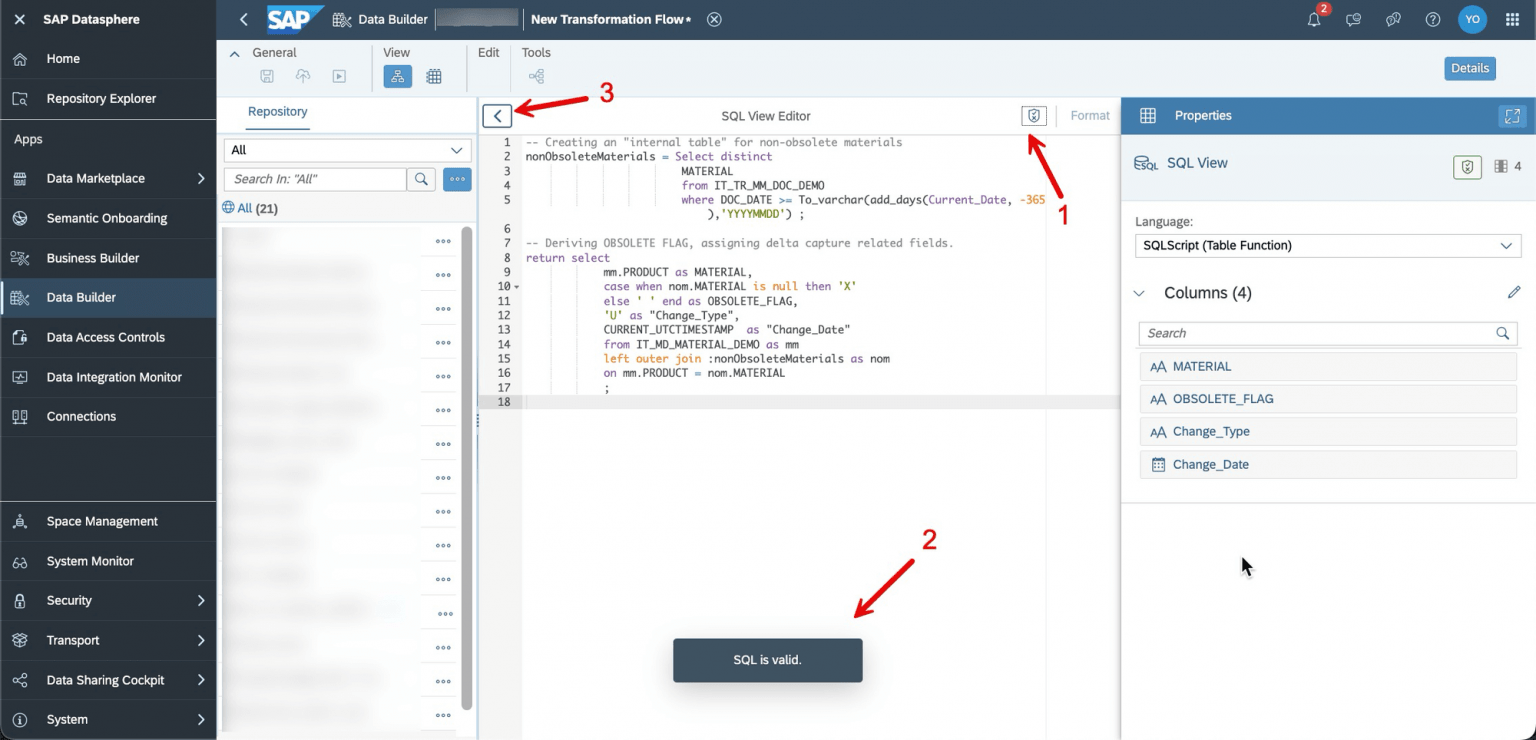This screenshot has width=1536, height=740.
Task: Collapse the Columns (4) section
Action: click(1138, 293)
